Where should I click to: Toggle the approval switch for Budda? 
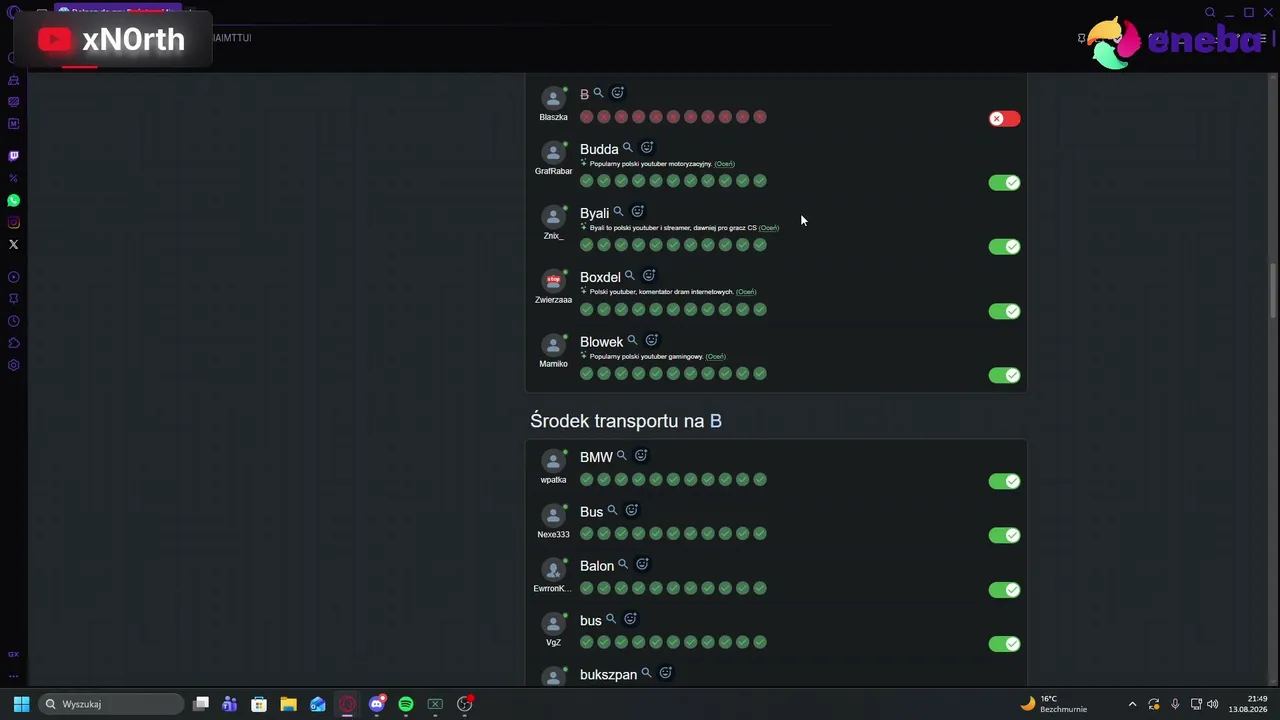click(x=1004, y=183)
